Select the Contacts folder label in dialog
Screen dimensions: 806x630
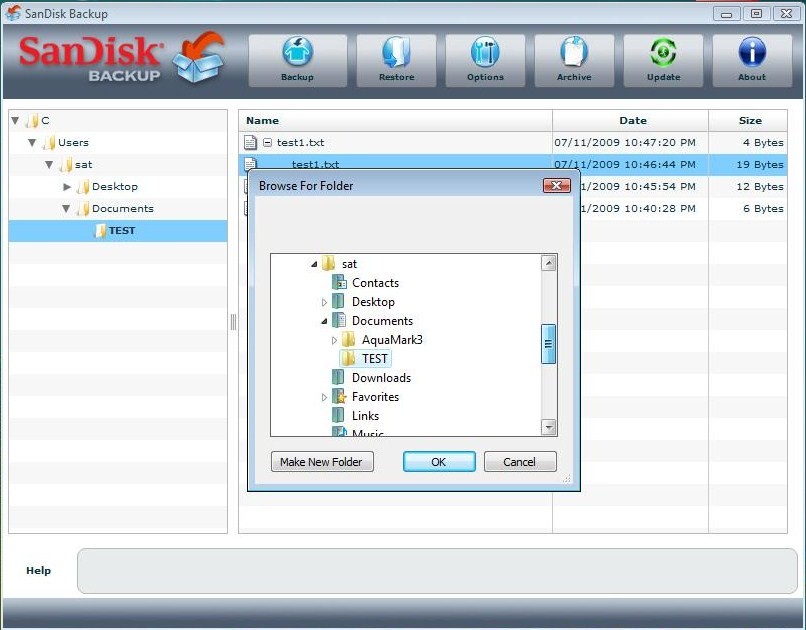375,283
